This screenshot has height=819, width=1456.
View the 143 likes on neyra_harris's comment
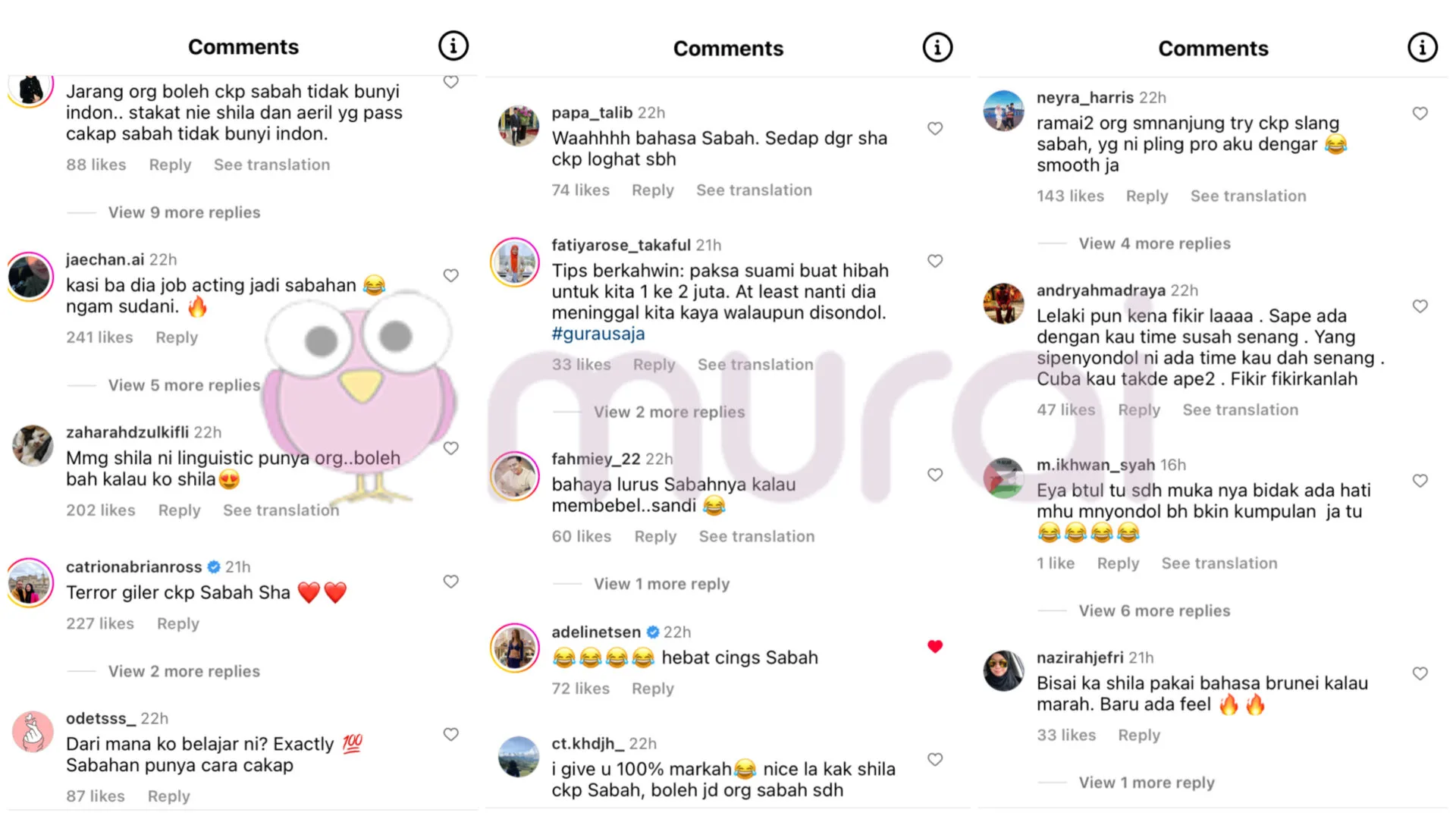(x=1070, y=196)
